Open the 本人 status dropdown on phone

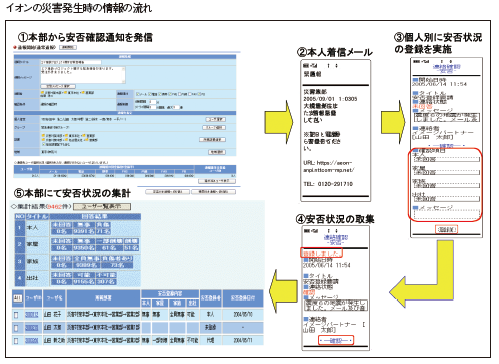point(447,159)
